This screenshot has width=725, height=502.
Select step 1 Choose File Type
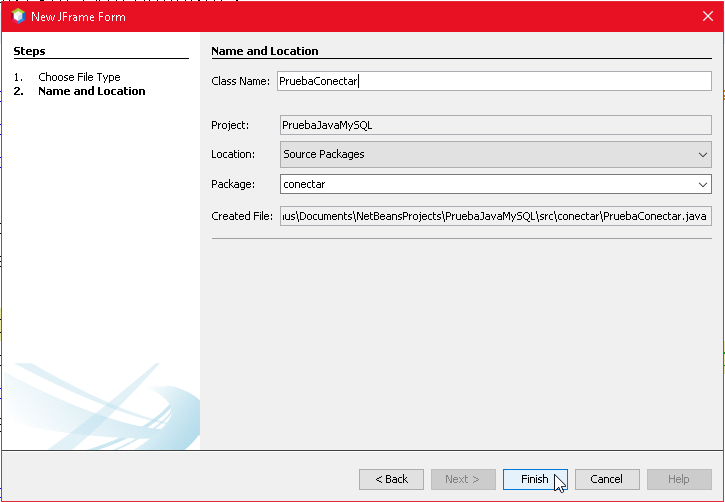pos(79,77)
